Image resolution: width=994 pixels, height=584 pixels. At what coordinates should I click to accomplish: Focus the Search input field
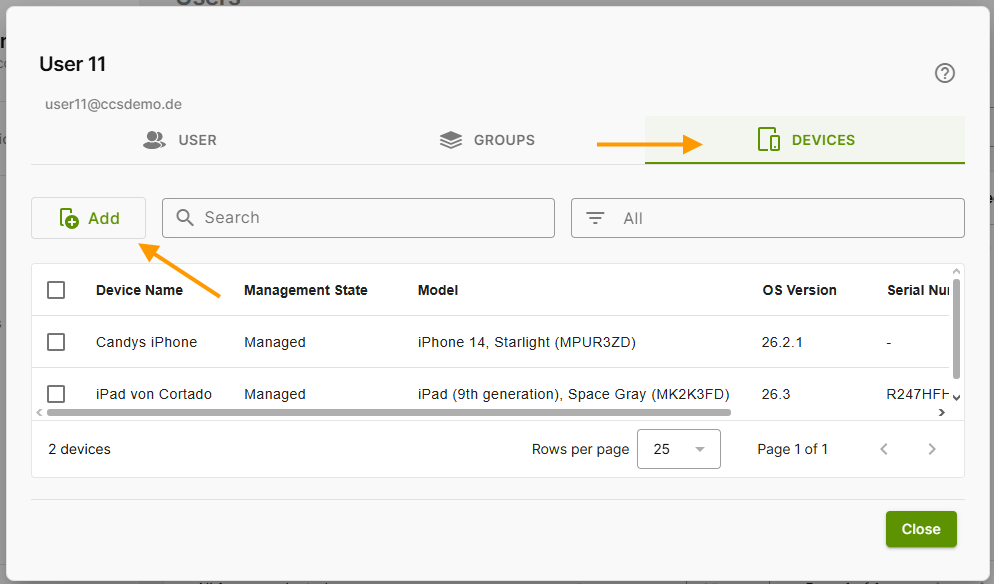click(358, 218)
